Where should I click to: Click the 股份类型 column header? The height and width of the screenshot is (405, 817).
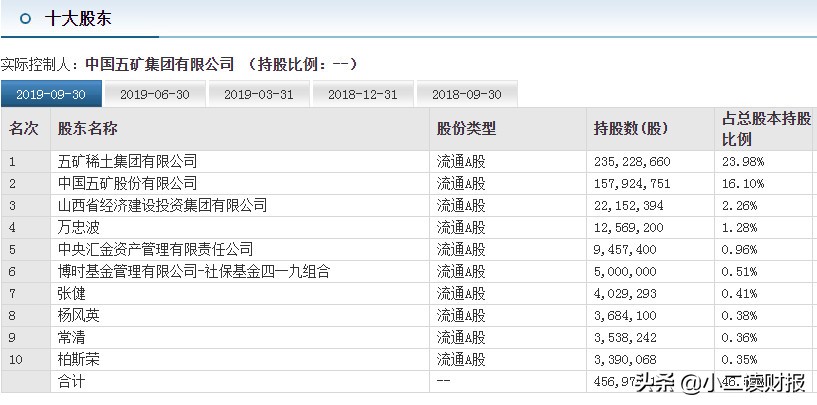pos(466,129)
